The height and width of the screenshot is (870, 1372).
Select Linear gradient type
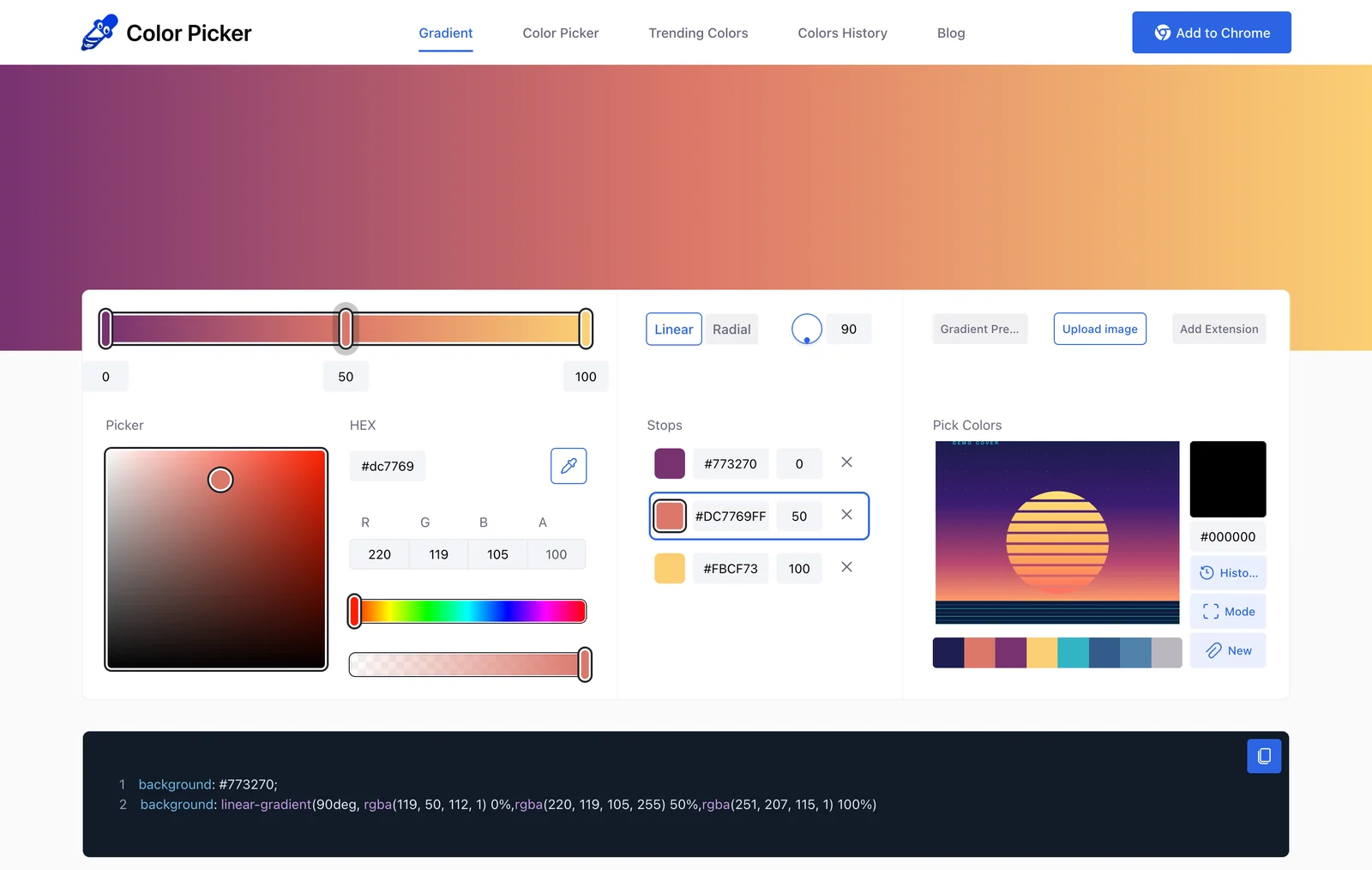(x=674, y=329)
